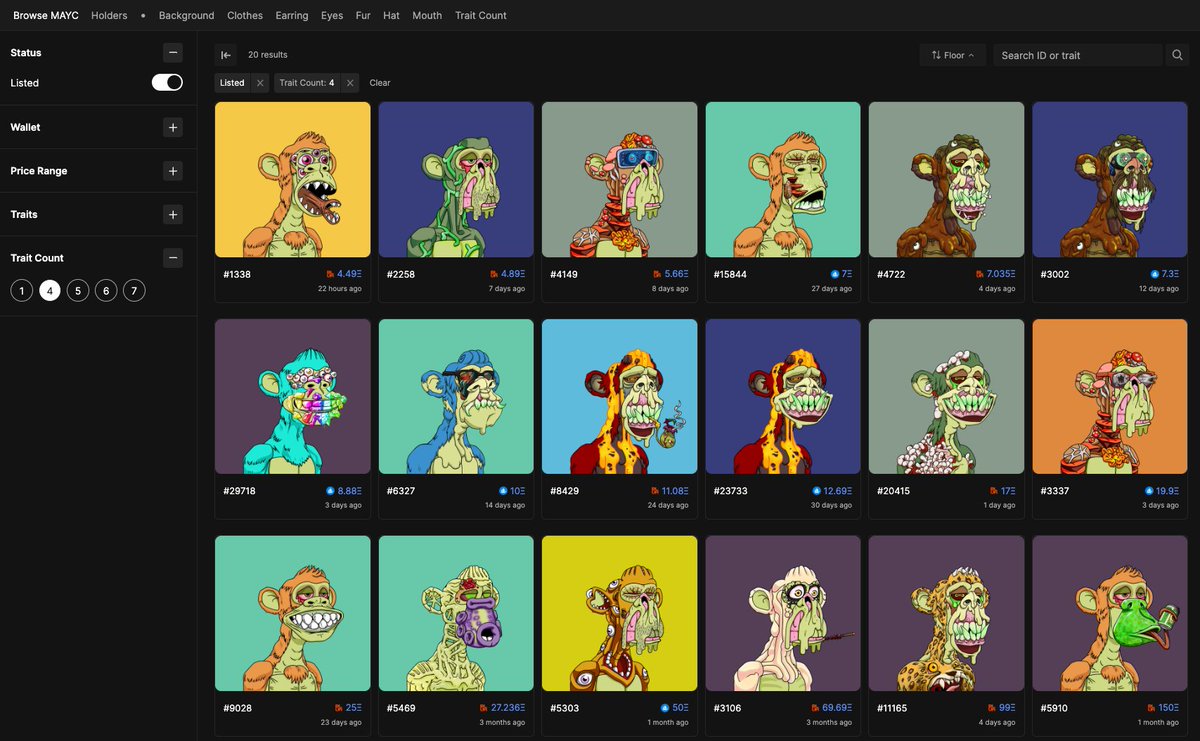Expand the Price Range section
Image resolution: width=1200 pixels, height=741 pixels.
(173, 171)
